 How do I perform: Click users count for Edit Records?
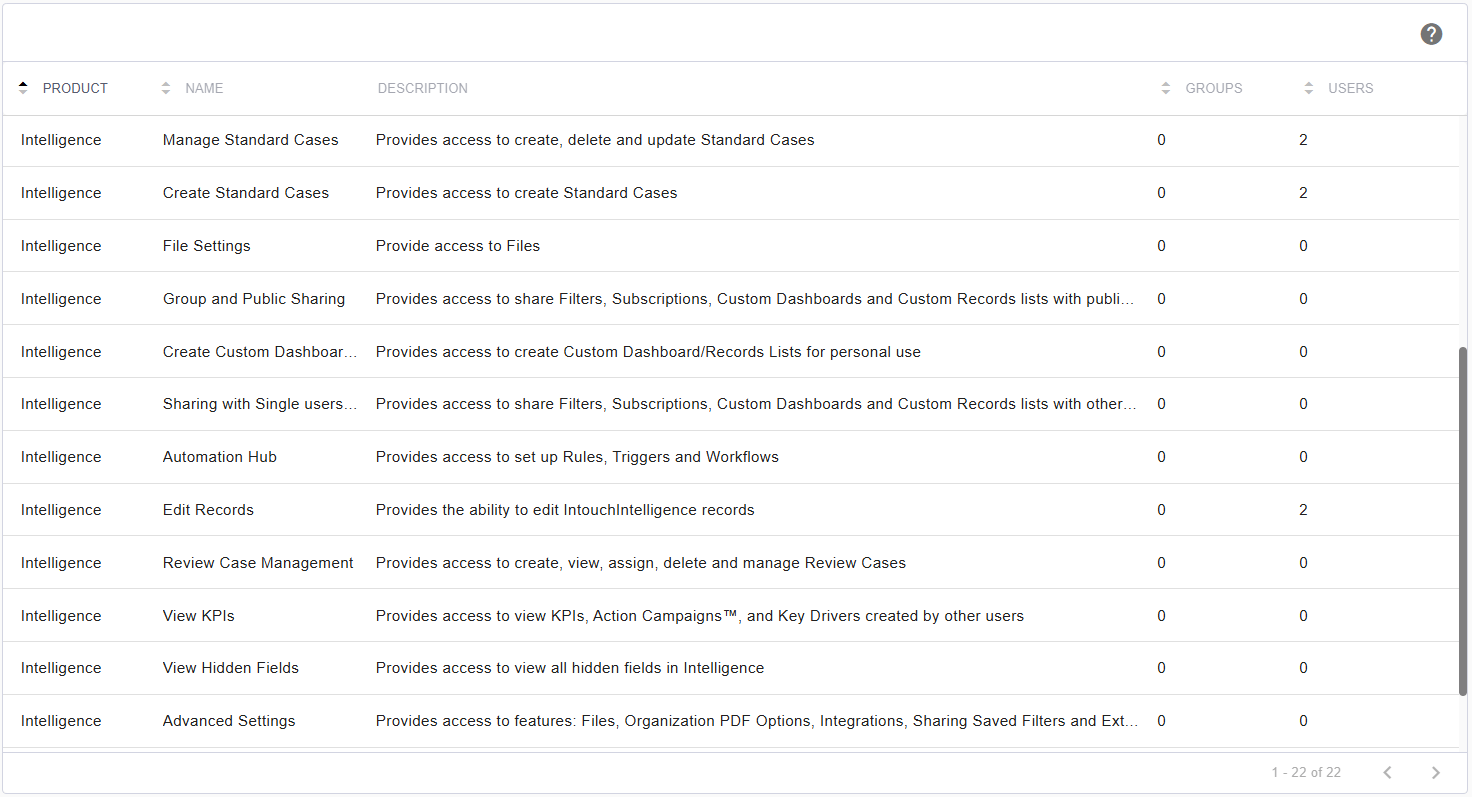(1303, 510)
